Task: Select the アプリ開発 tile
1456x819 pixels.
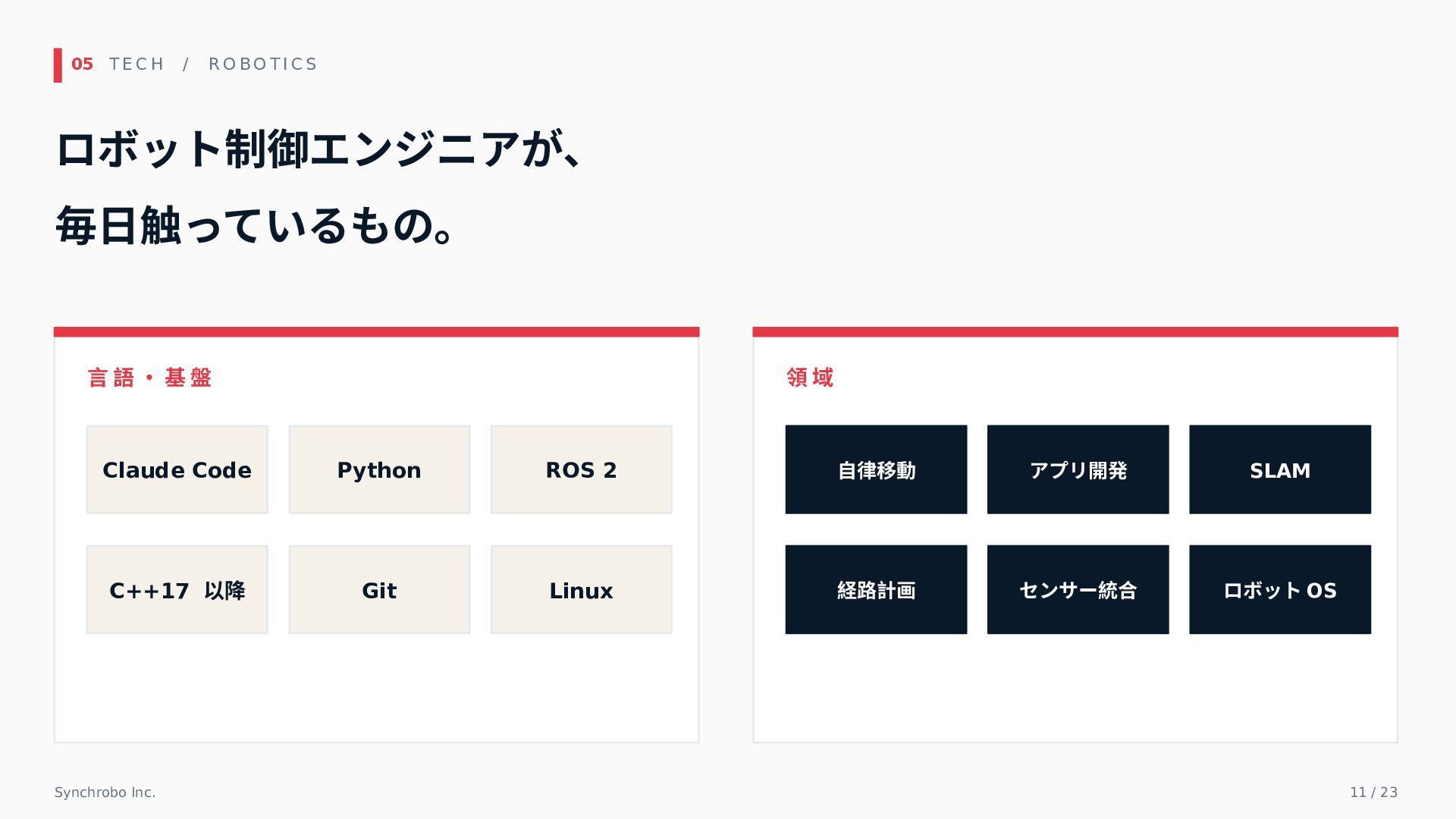Action: pos(1078,469)
